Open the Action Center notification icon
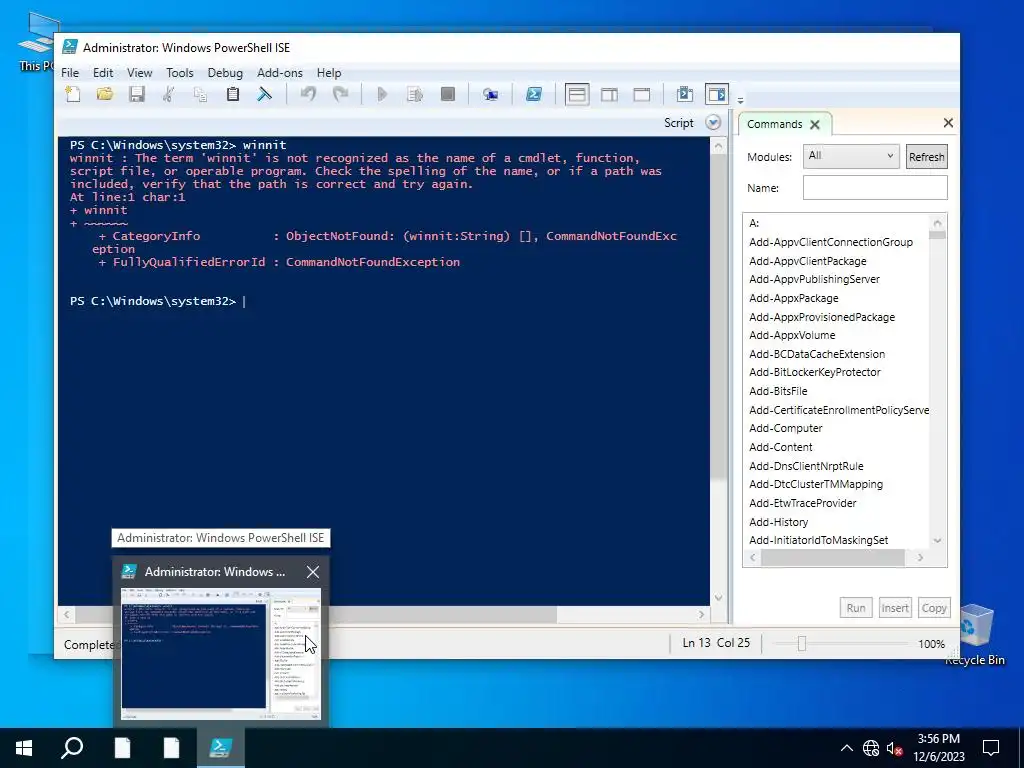This screenshot has height=768, width=1024. 991,748
